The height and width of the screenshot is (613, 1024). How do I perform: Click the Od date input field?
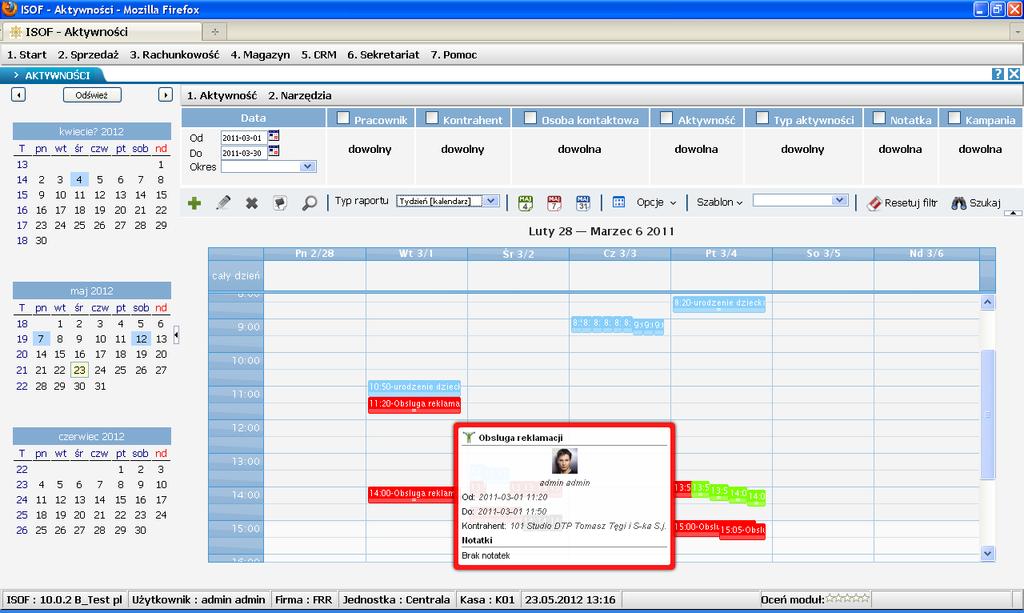(243, 137)
